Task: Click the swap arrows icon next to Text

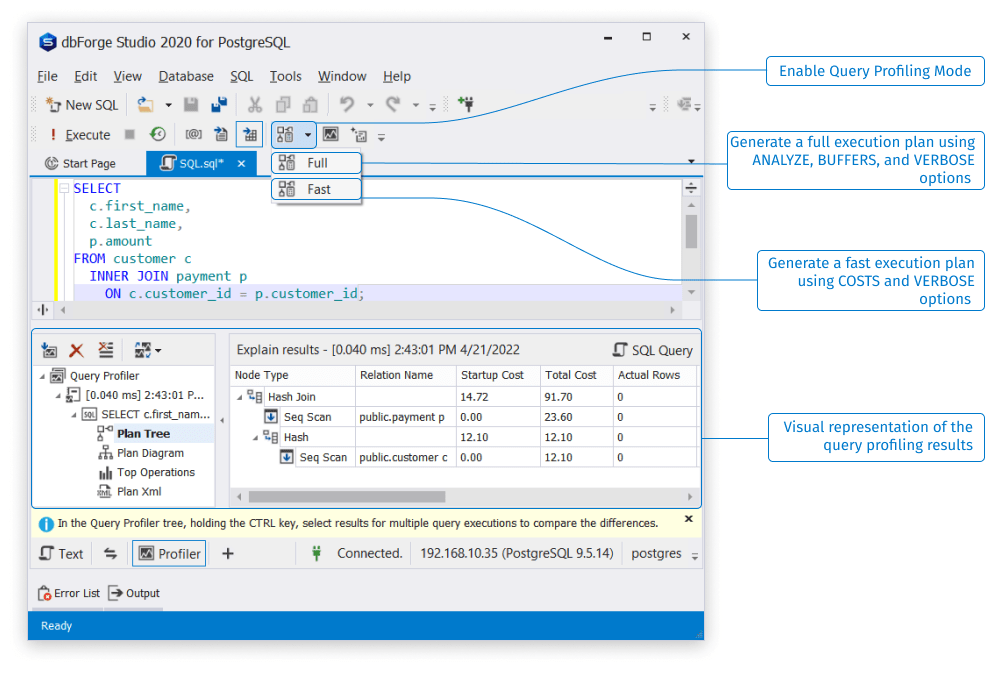Action: coord(111,553)
